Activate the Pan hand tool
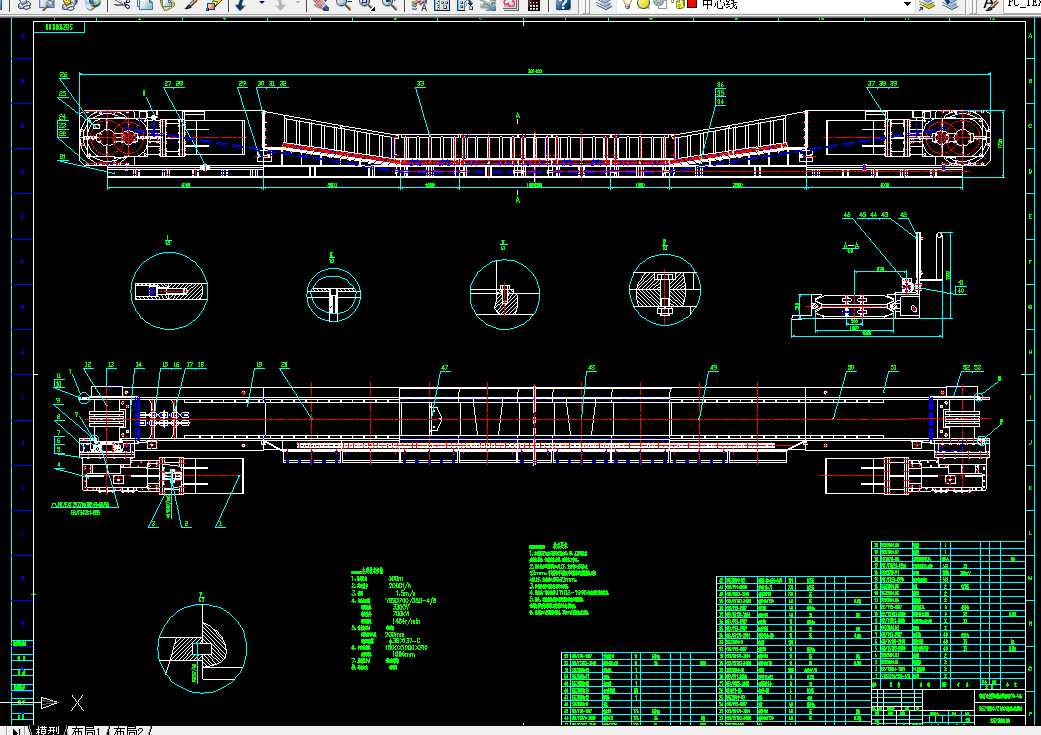1041x735 pixels. point(321,4)
